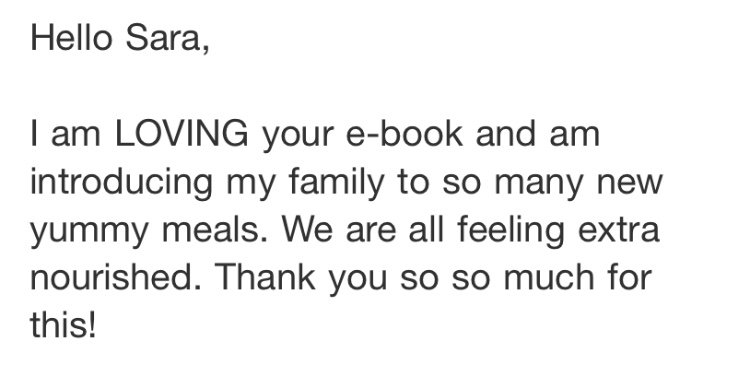Click the greeting 'Hello Sara,'

(x=120, y=38)
